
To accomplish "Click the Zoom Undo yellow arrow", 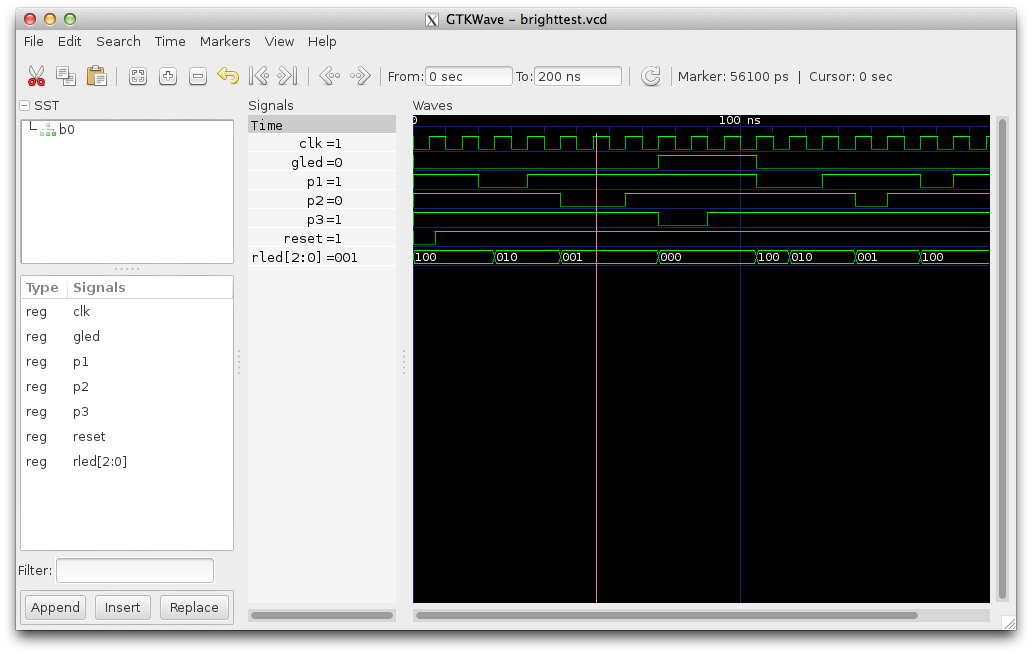I will point(228,76).
